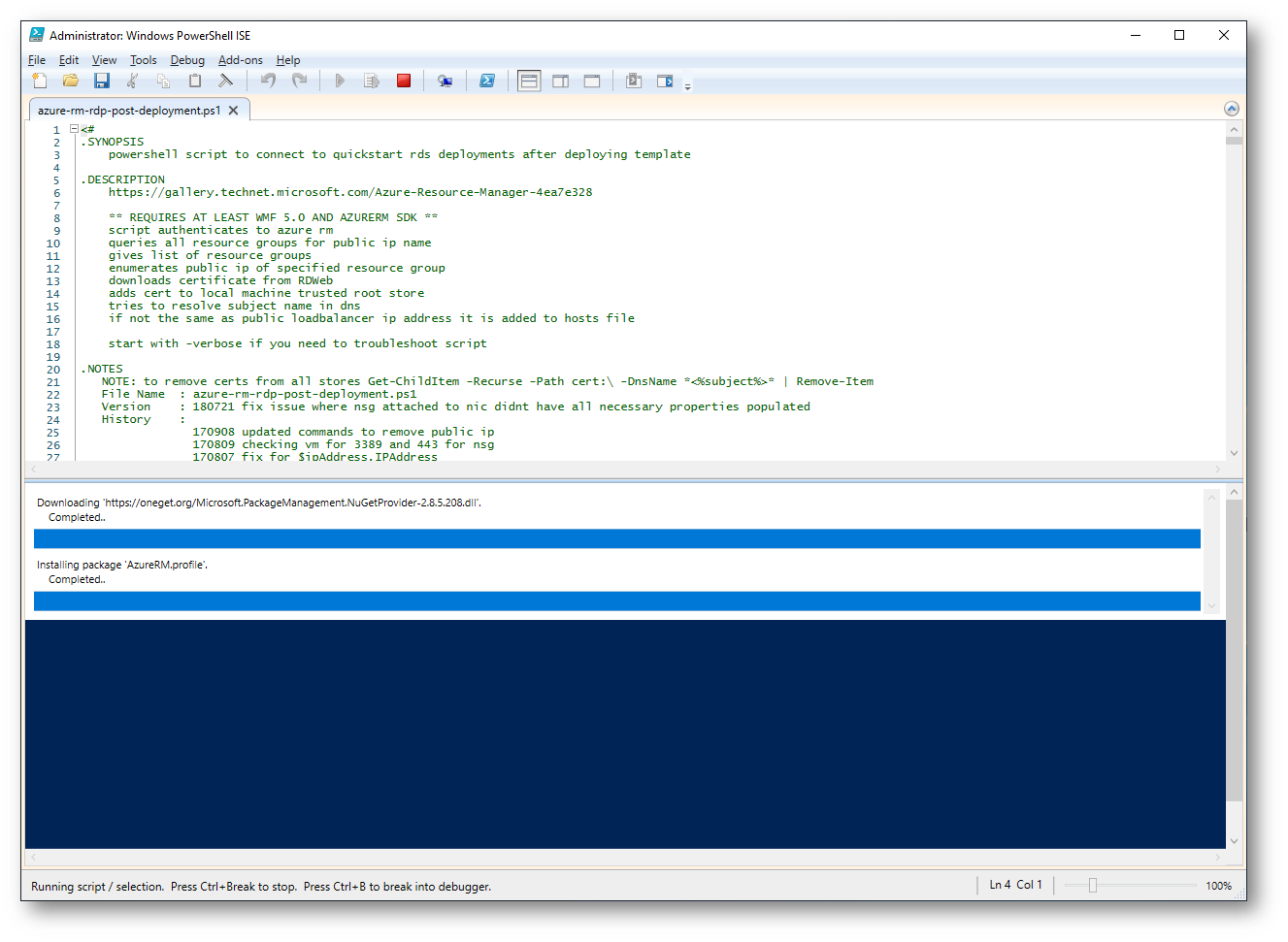Screen dimensions: 1288x942
Task: Save the script with floppy disk icon
Action: (102, 81)
